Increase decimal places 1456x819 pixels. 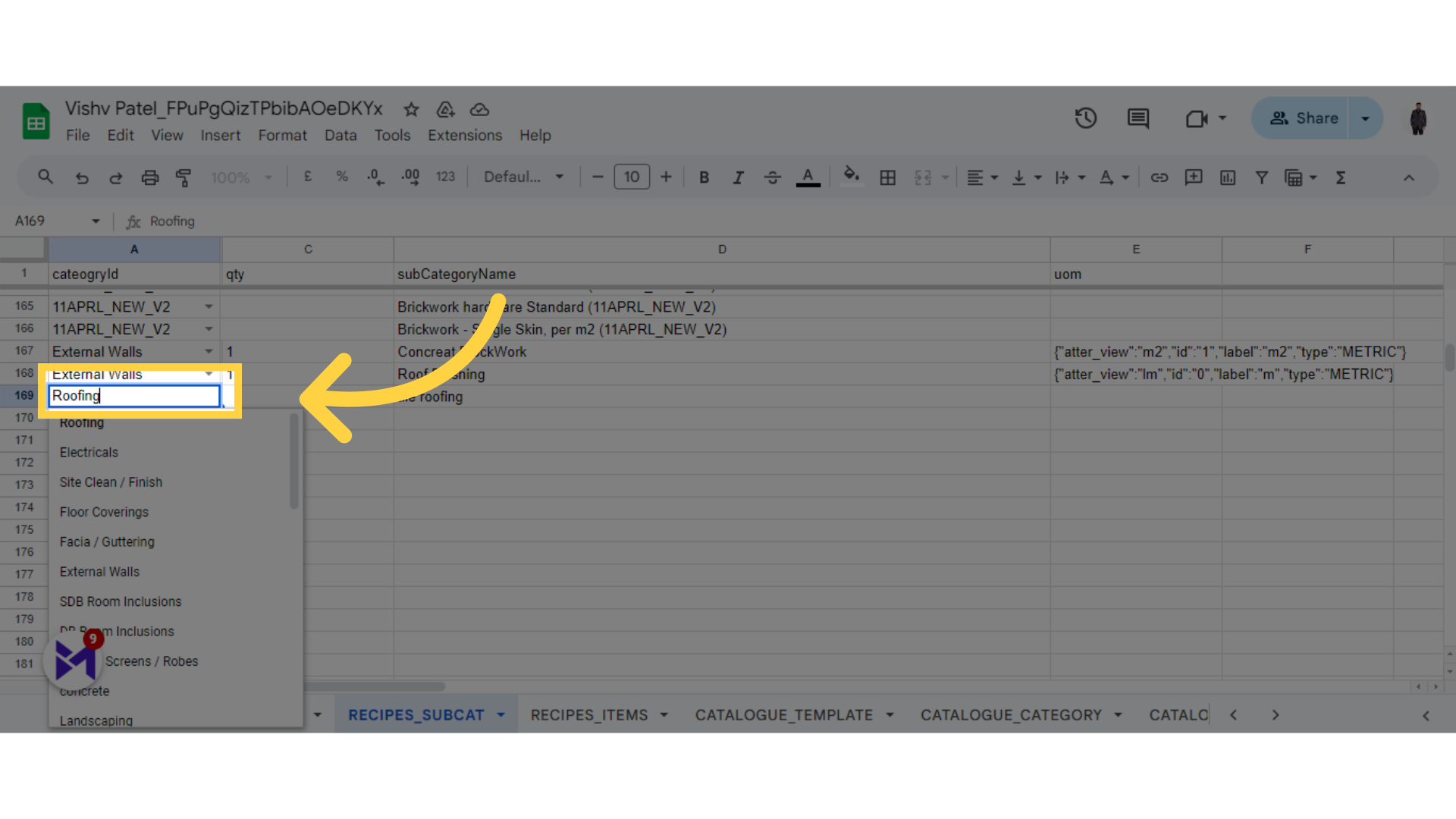click(410, 177)
